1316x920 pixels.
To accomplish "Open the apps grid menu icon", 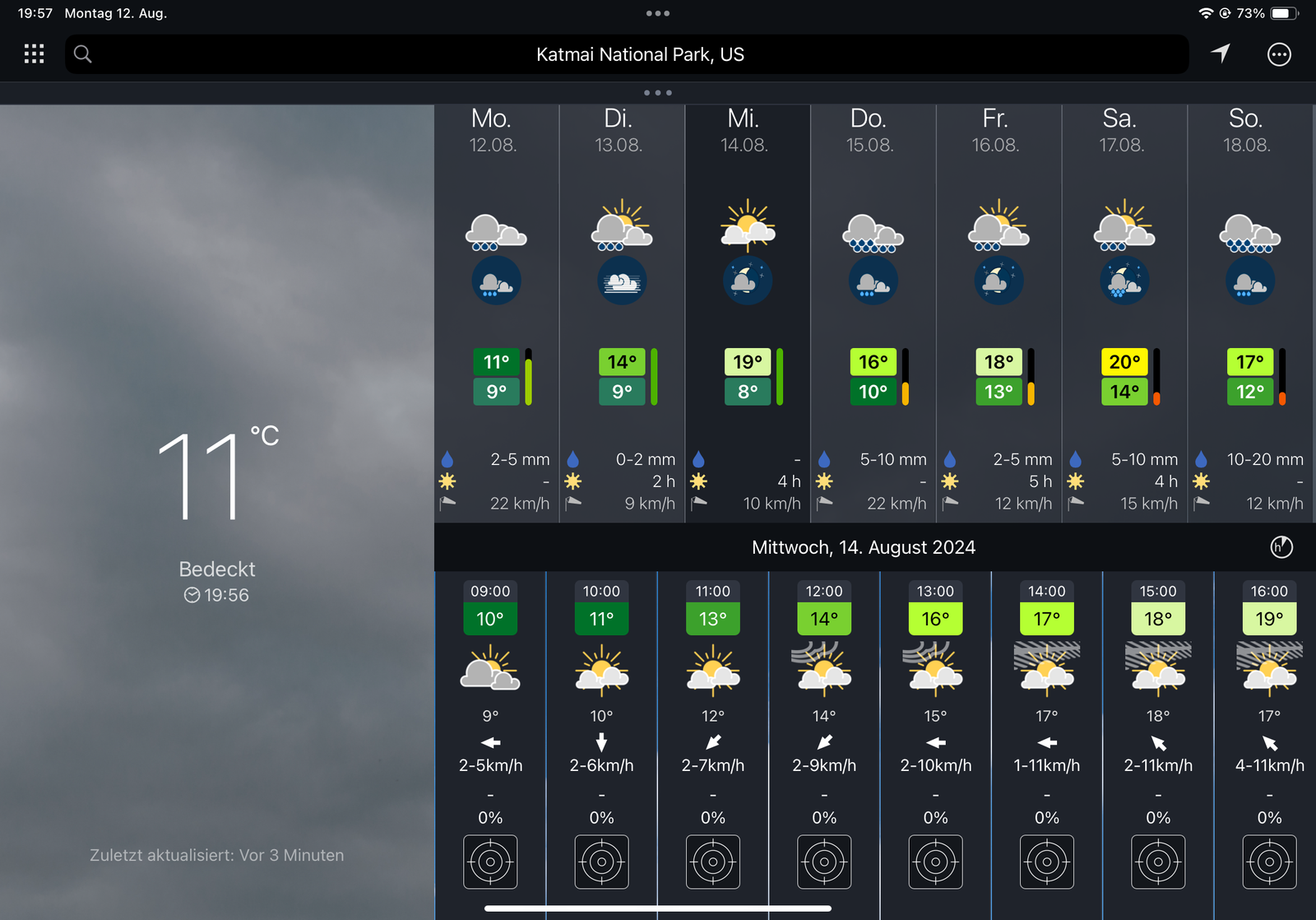I will tap(34, 54).
